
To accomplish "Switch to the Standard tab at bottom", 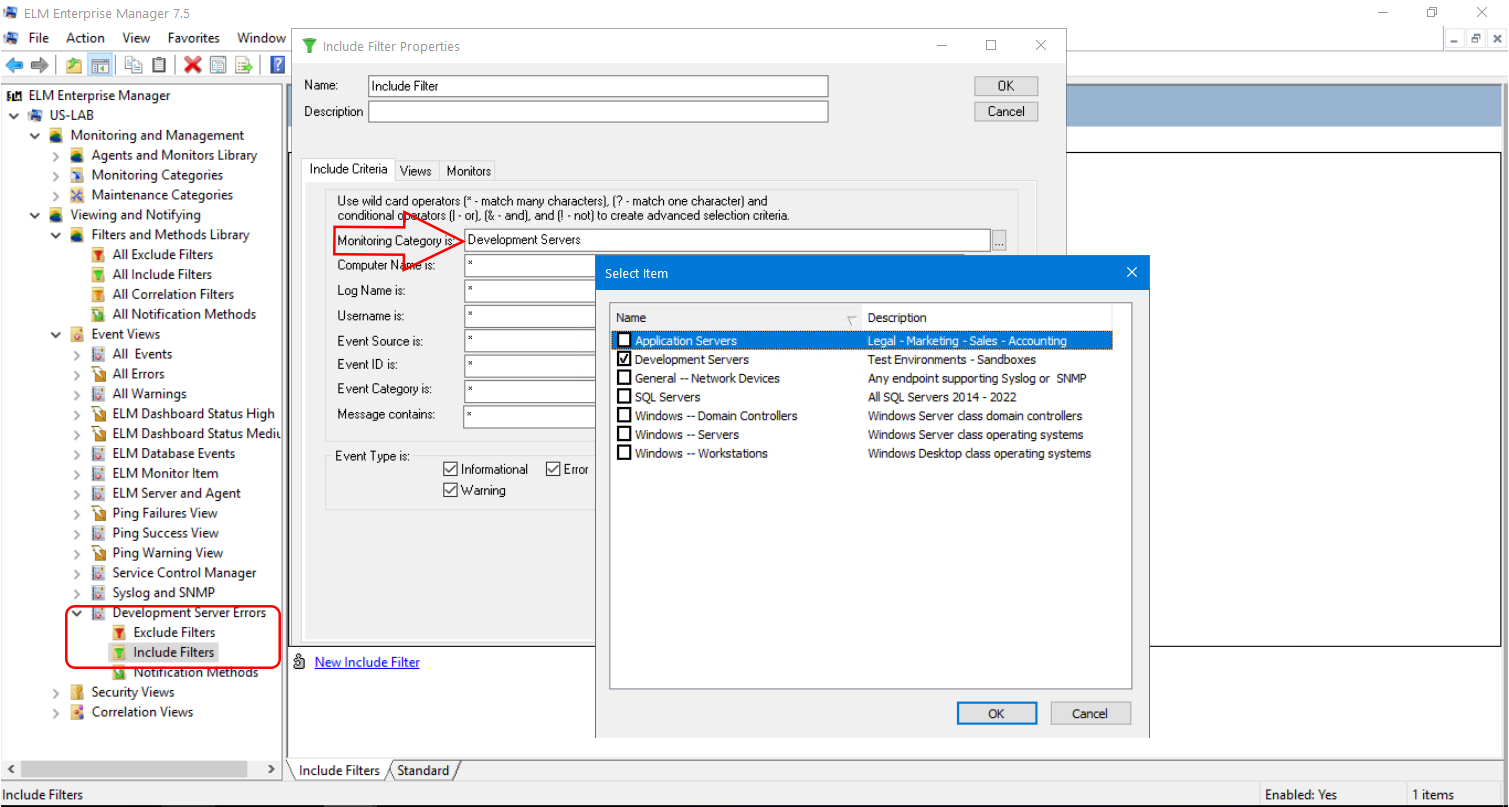I will tap(423, 771).
